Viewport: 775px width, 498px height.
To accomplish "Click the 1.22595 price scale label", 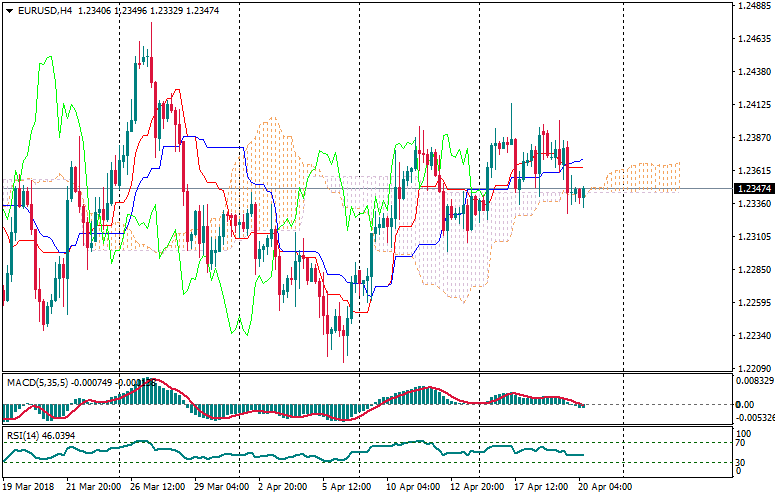I will (x=752, y=303).
